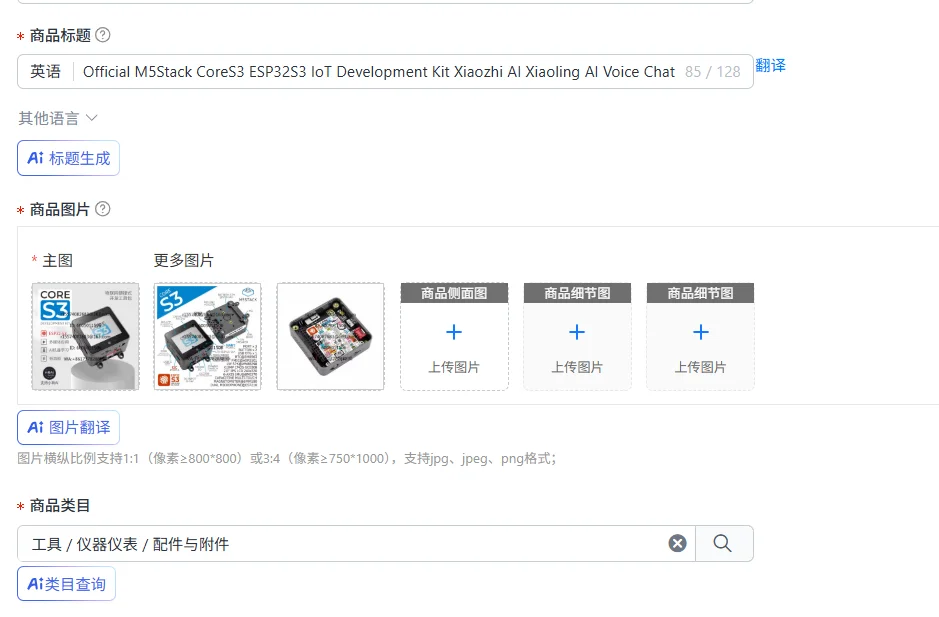
Task: Click the AI 标题生成 button
Action: [x=68, y=158]
